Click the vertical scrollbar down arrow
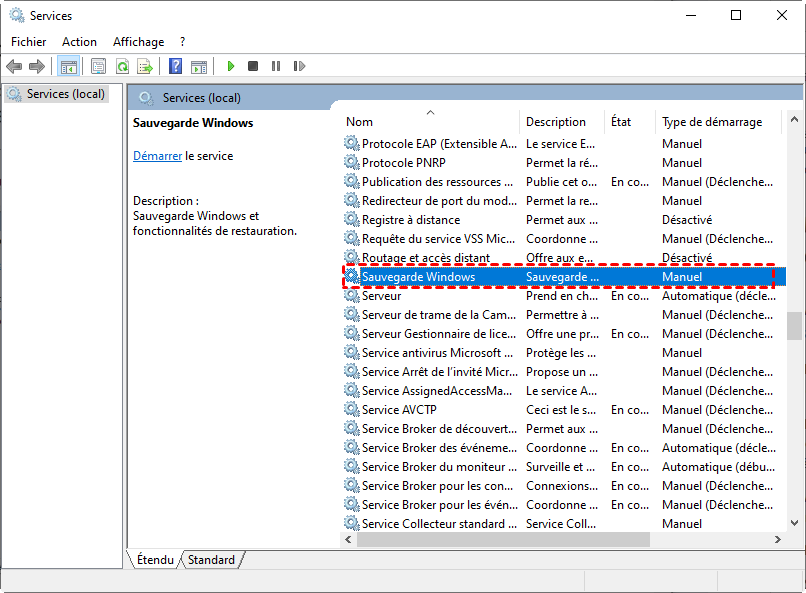 794,524
